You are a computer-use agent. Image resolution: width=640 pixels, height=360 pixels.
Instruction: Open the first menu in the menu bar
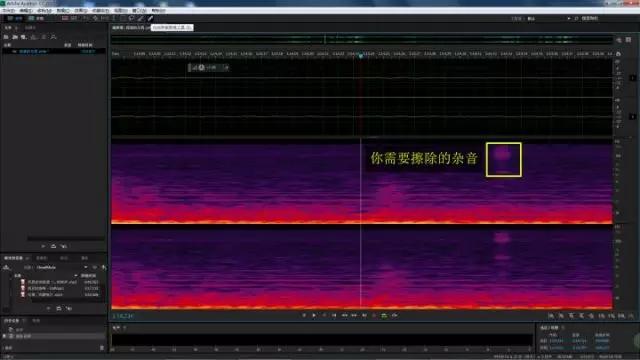(x=8, y=11)
